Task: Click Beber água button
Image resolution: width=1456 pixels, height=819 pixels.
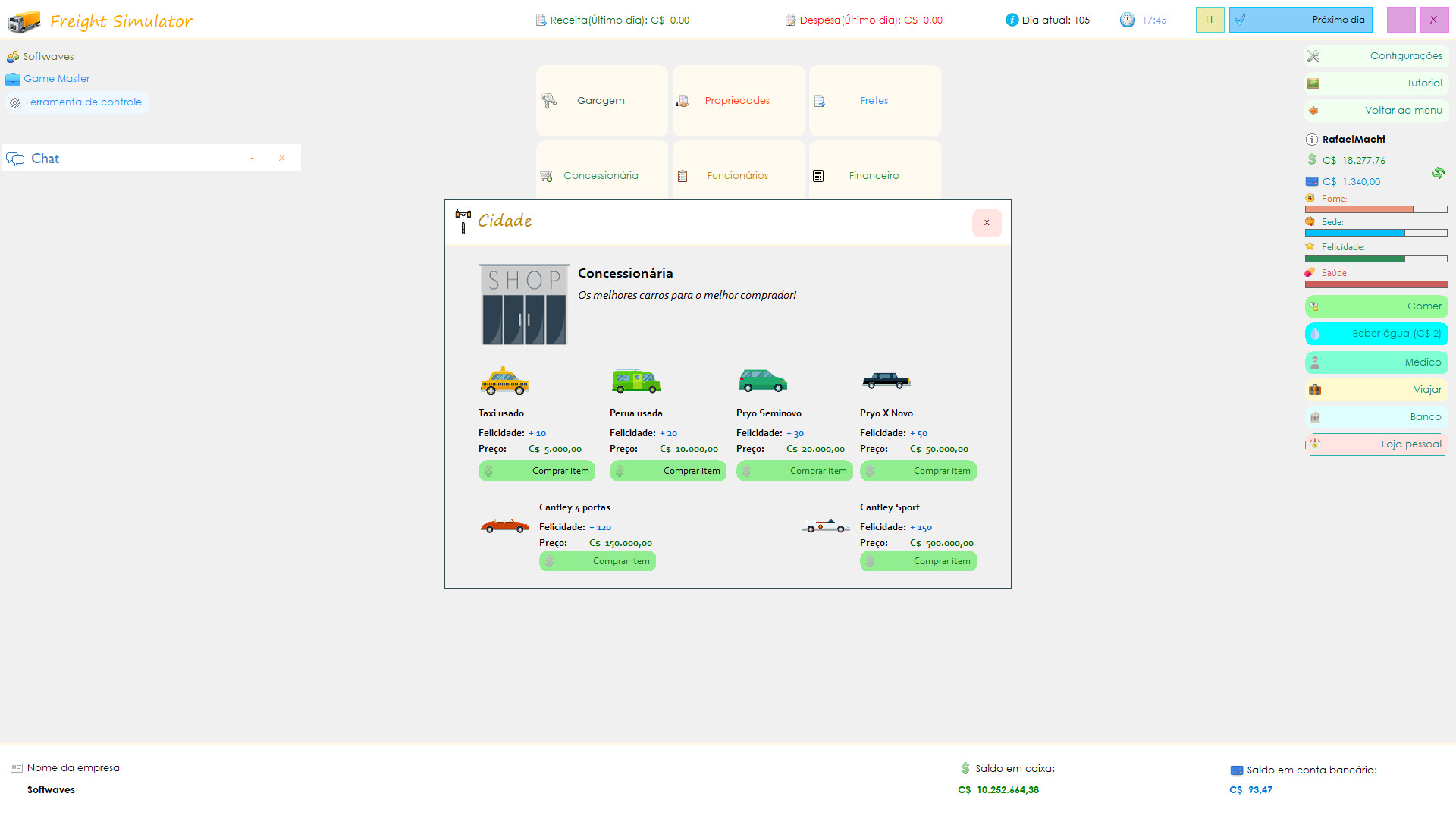Action: 1376,334
